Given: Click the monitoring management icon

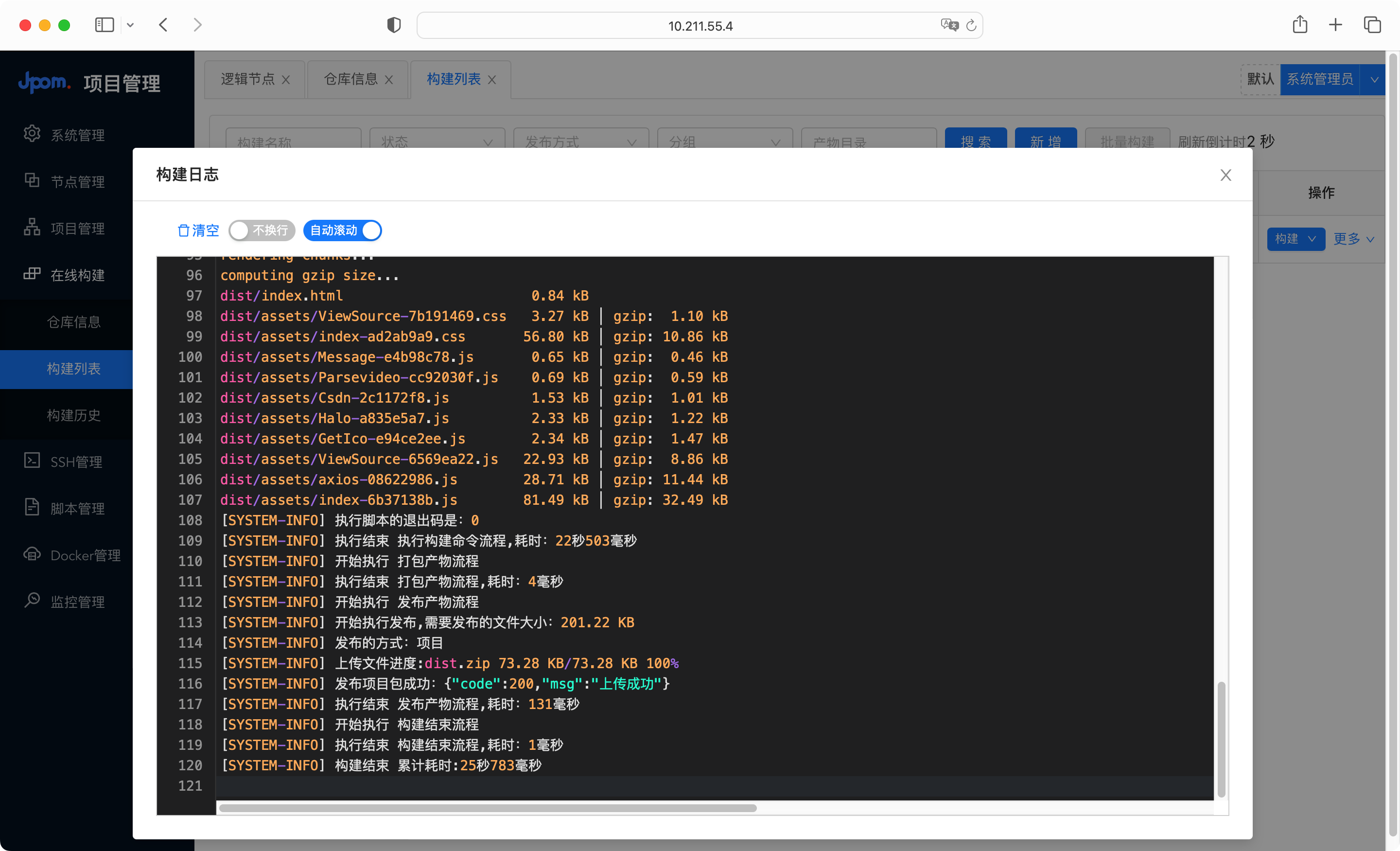Looking at the screenshot, I should click(32, 600).
